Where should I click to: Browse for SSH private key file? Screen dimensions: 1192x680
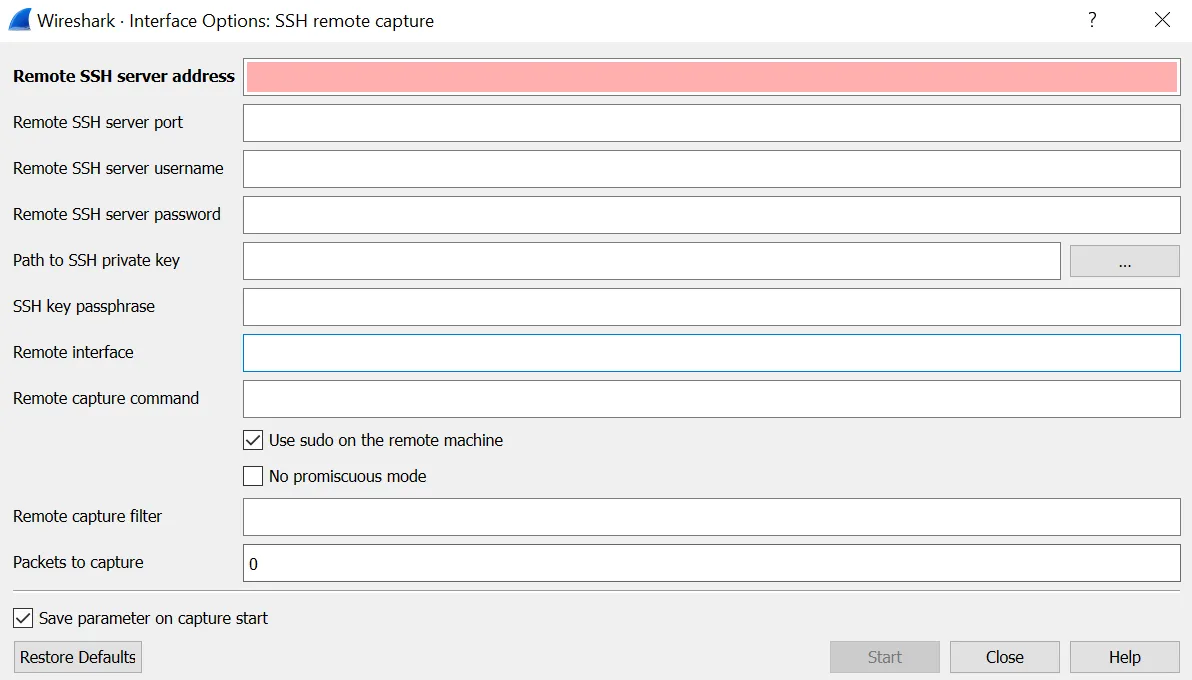[1124, 261]
